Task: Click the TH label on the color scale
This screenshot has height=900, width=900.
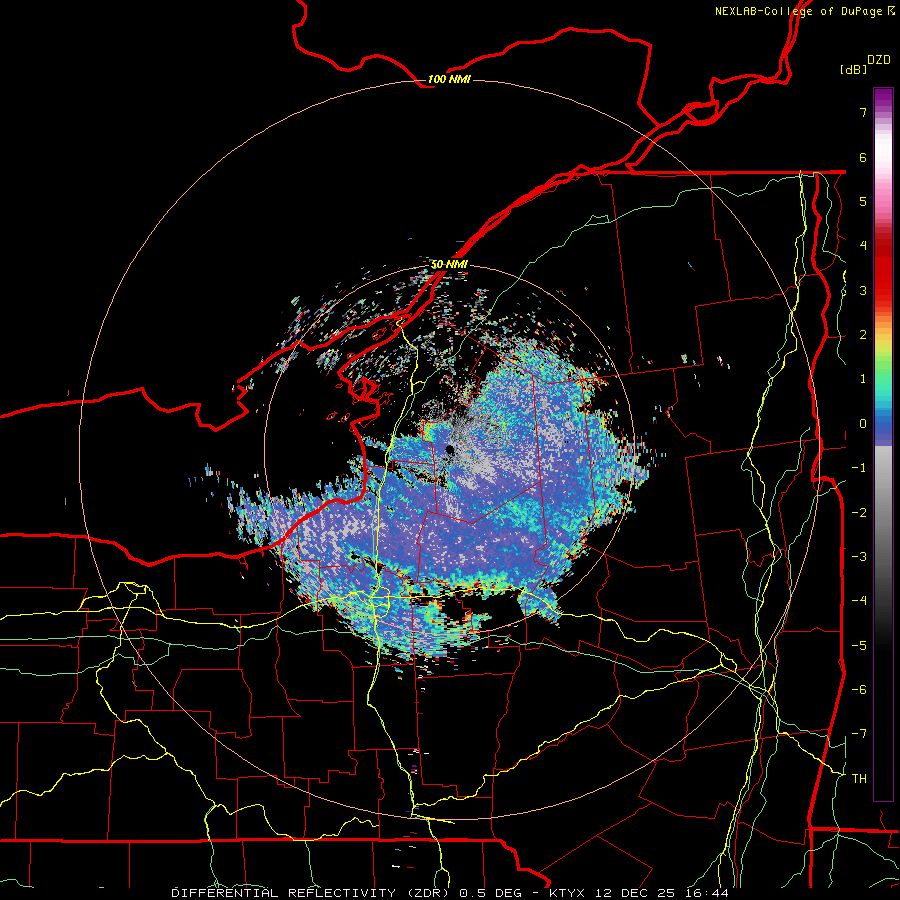Action: [x=859, y=779]
